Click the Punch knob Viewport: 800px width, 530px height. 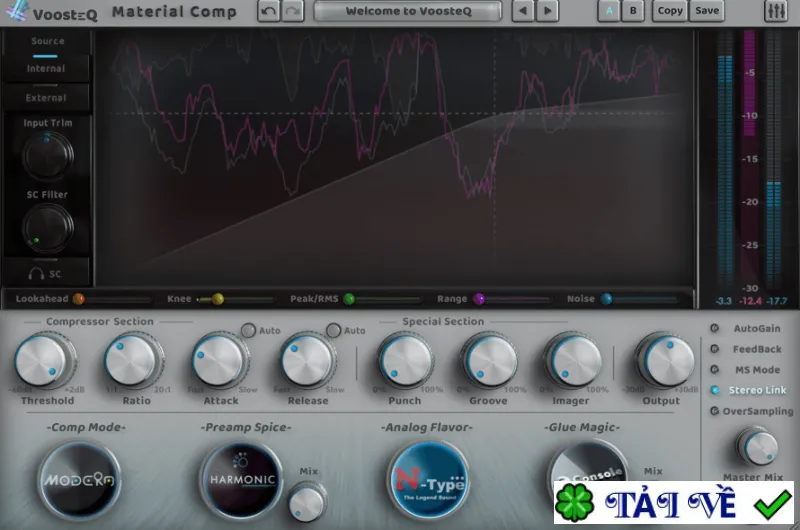(x=406, y=361)
